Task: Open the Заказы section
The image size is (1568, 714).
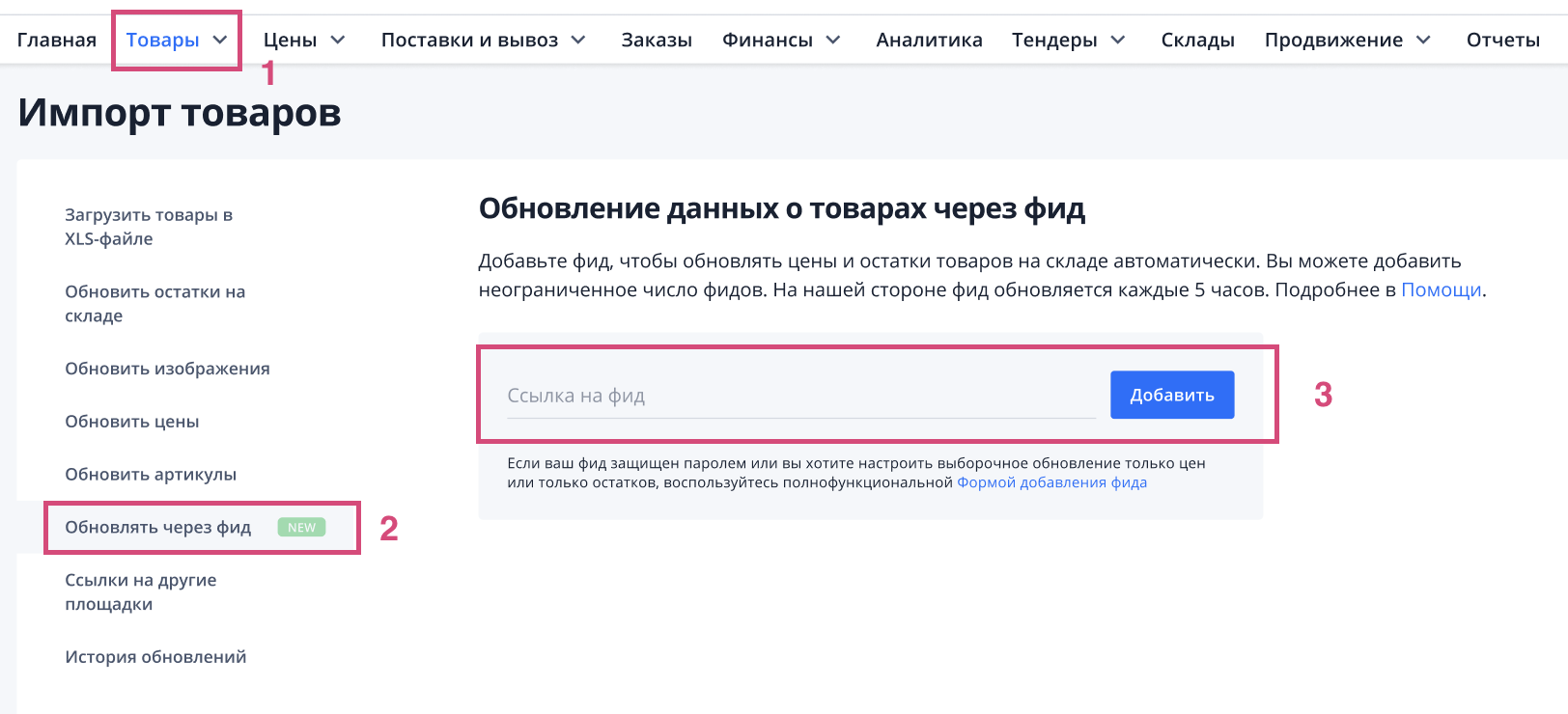Action: 657,40
